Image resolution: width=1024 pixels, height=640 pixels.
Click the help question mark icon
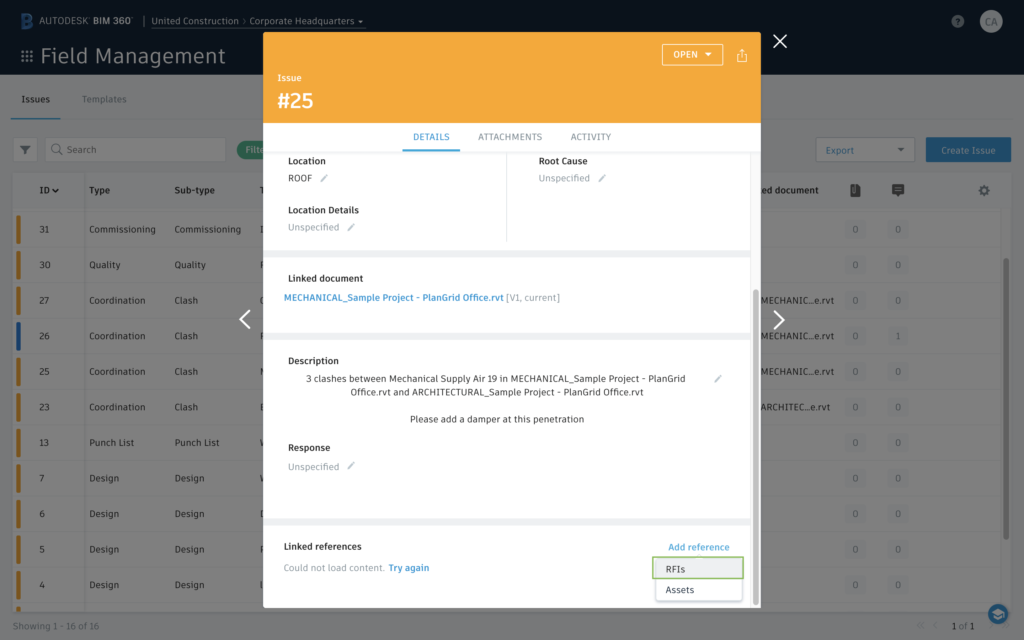pyautogui.click(x=957, y=20)
